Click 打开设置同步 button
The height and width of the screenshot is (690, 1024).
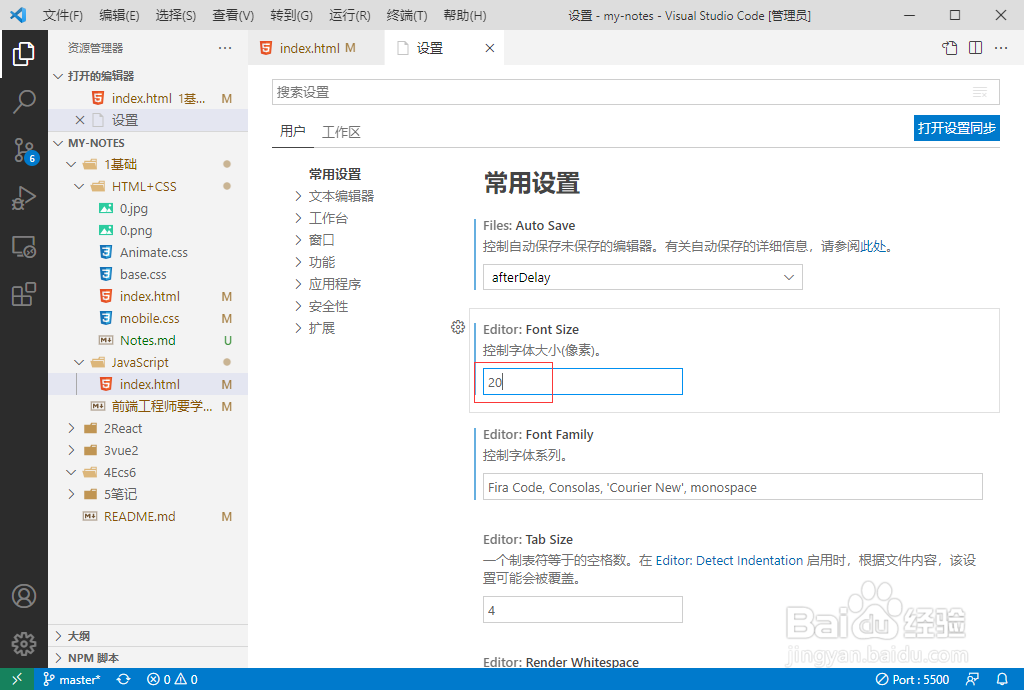point(957,128)
